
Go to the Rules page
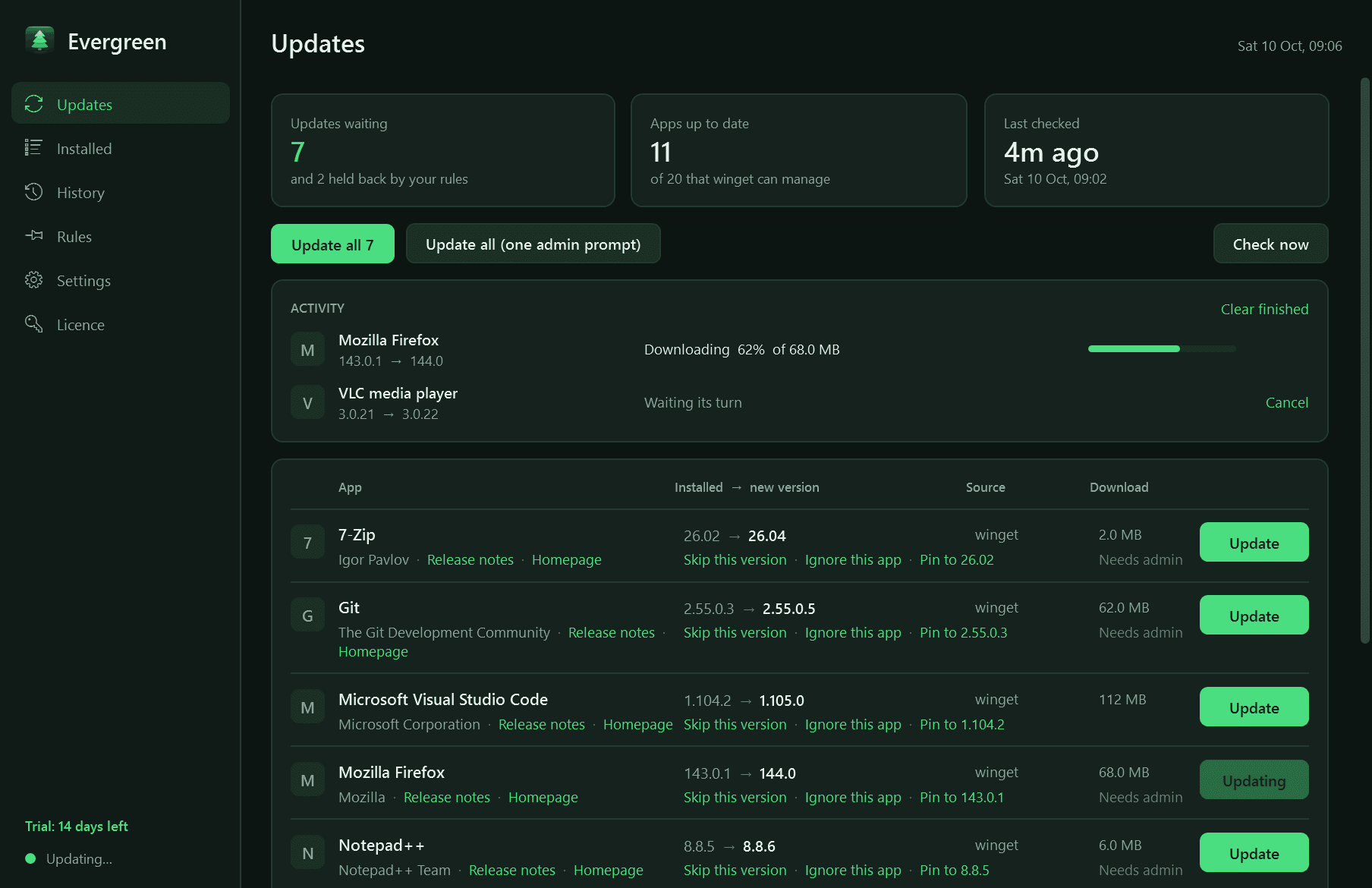point(121,236)
